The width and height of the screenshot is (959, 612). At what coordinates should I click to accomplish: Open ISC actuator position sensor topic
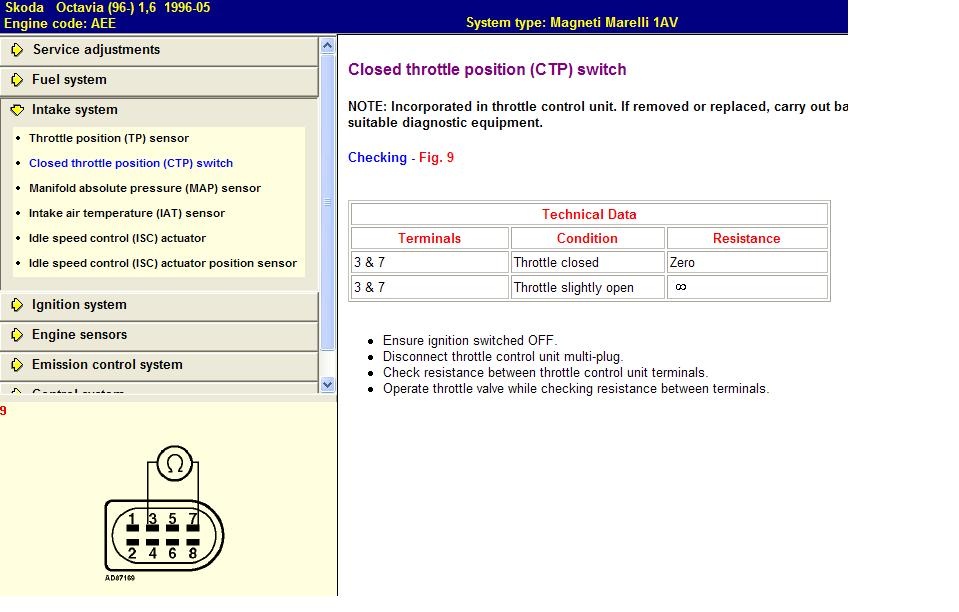coord(163,264)
